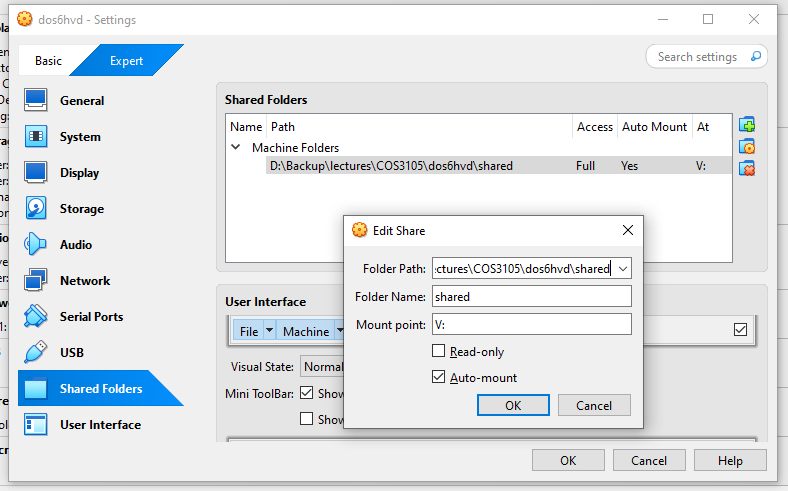Select the Expert tab

point(126,61)
